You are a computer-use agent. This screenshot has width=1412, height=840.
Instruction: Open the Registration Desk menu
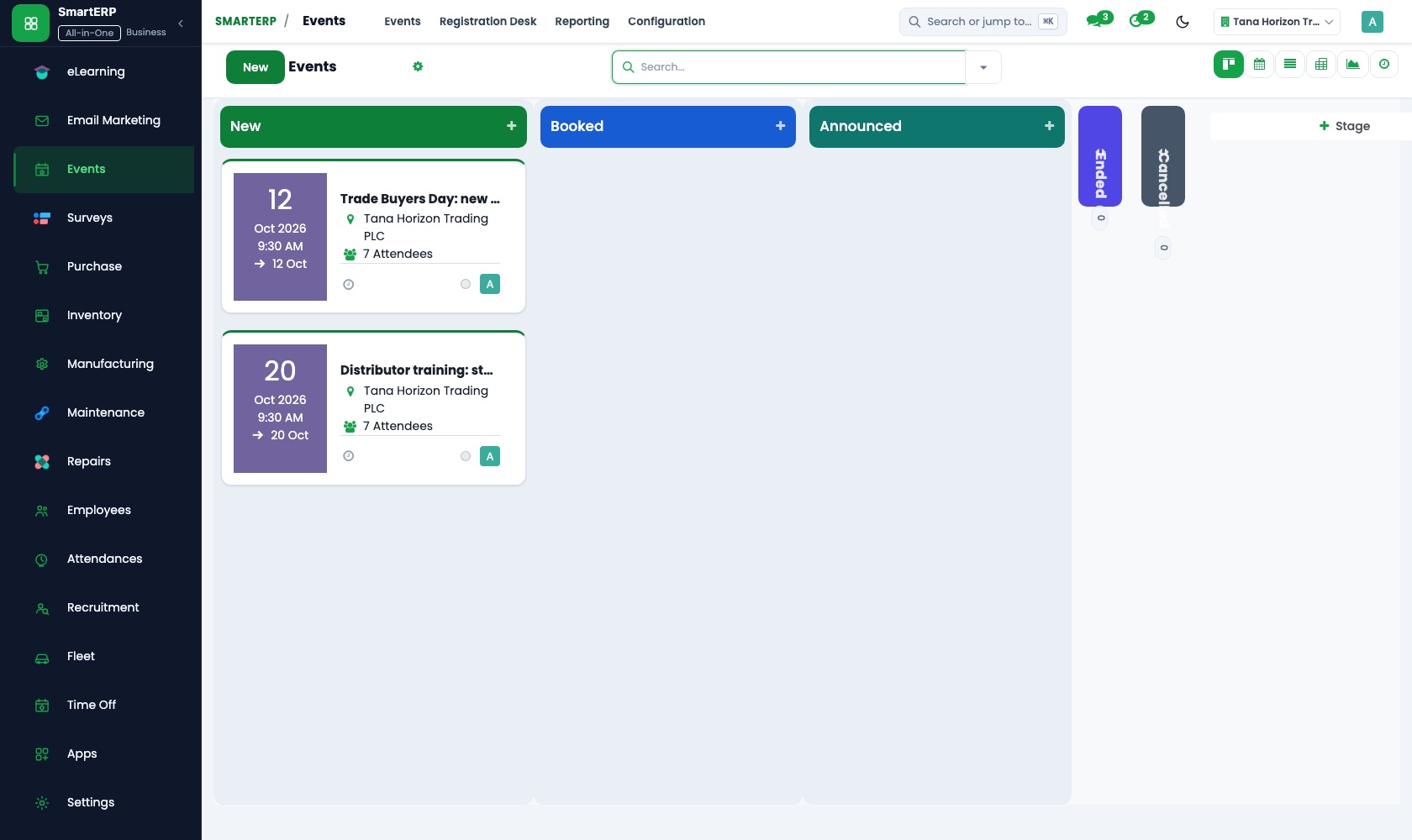pyautogui.click(x=487, y=21)
